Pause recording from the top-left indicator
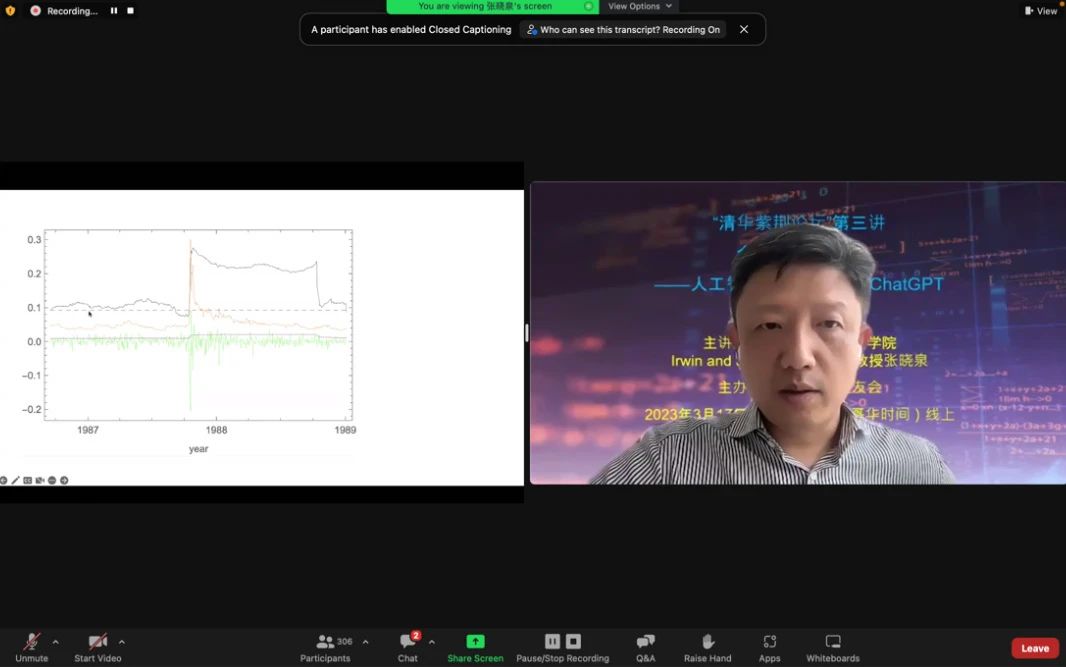 tap(114, 11)
